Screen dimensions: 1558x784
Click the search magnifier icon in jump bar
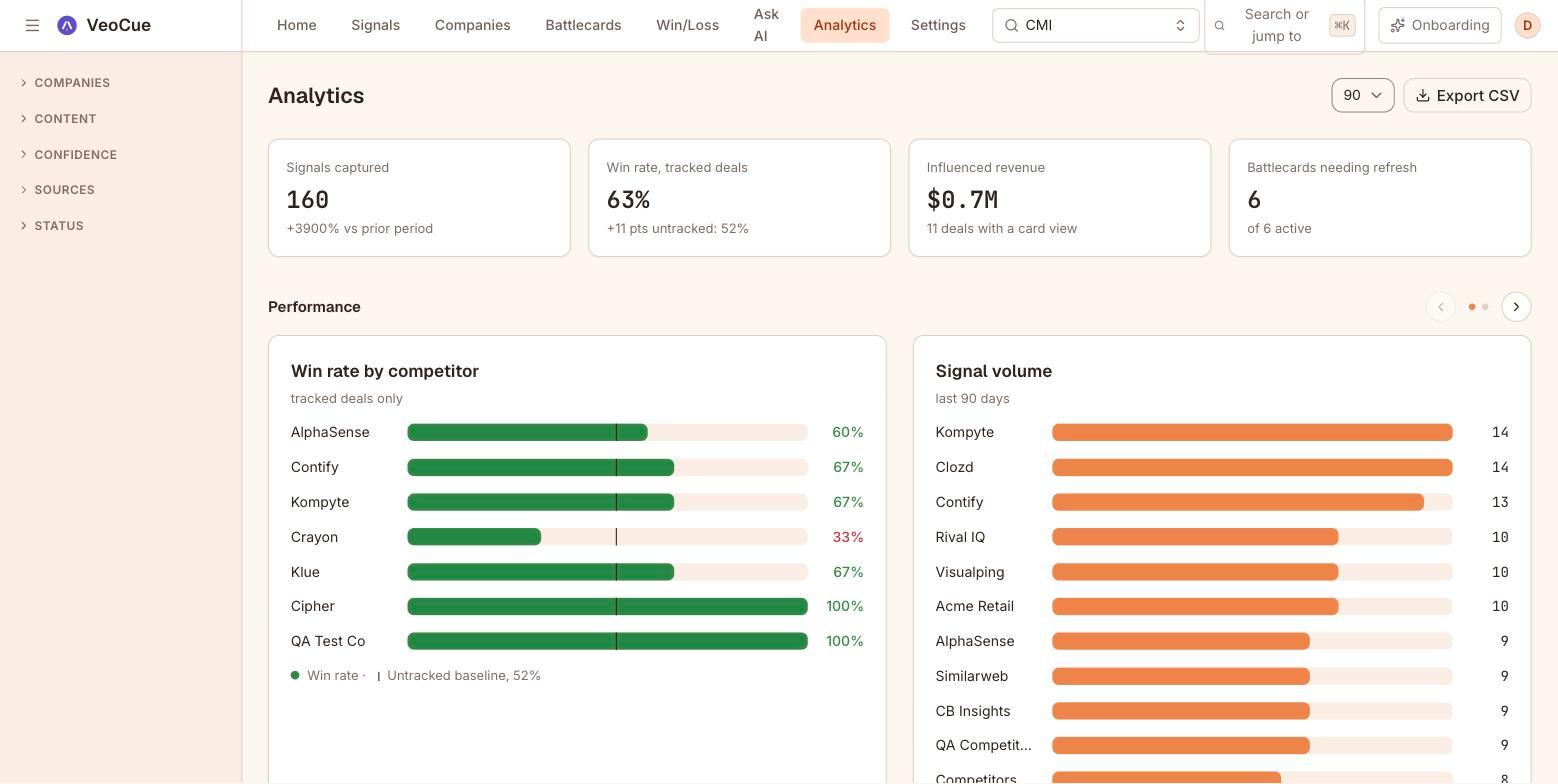click(1219, 25)
